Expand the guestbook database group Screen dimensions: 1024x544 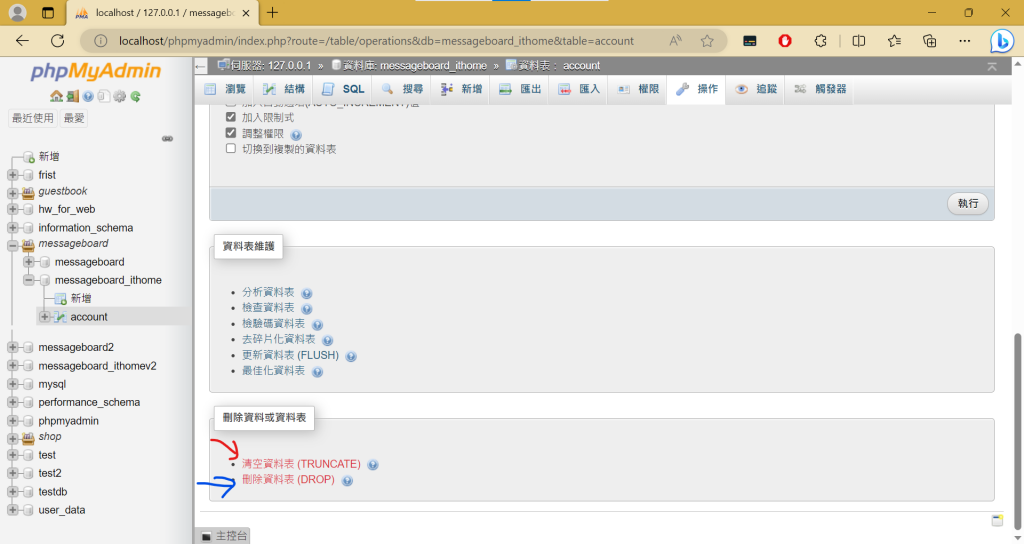pyautogui.click(x=12, y=193)
